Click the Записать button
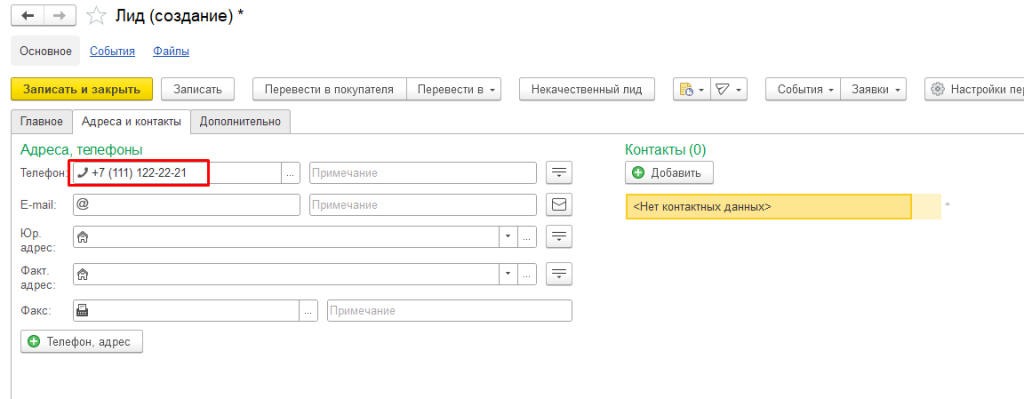1024x399 pixels. point(198,89)
